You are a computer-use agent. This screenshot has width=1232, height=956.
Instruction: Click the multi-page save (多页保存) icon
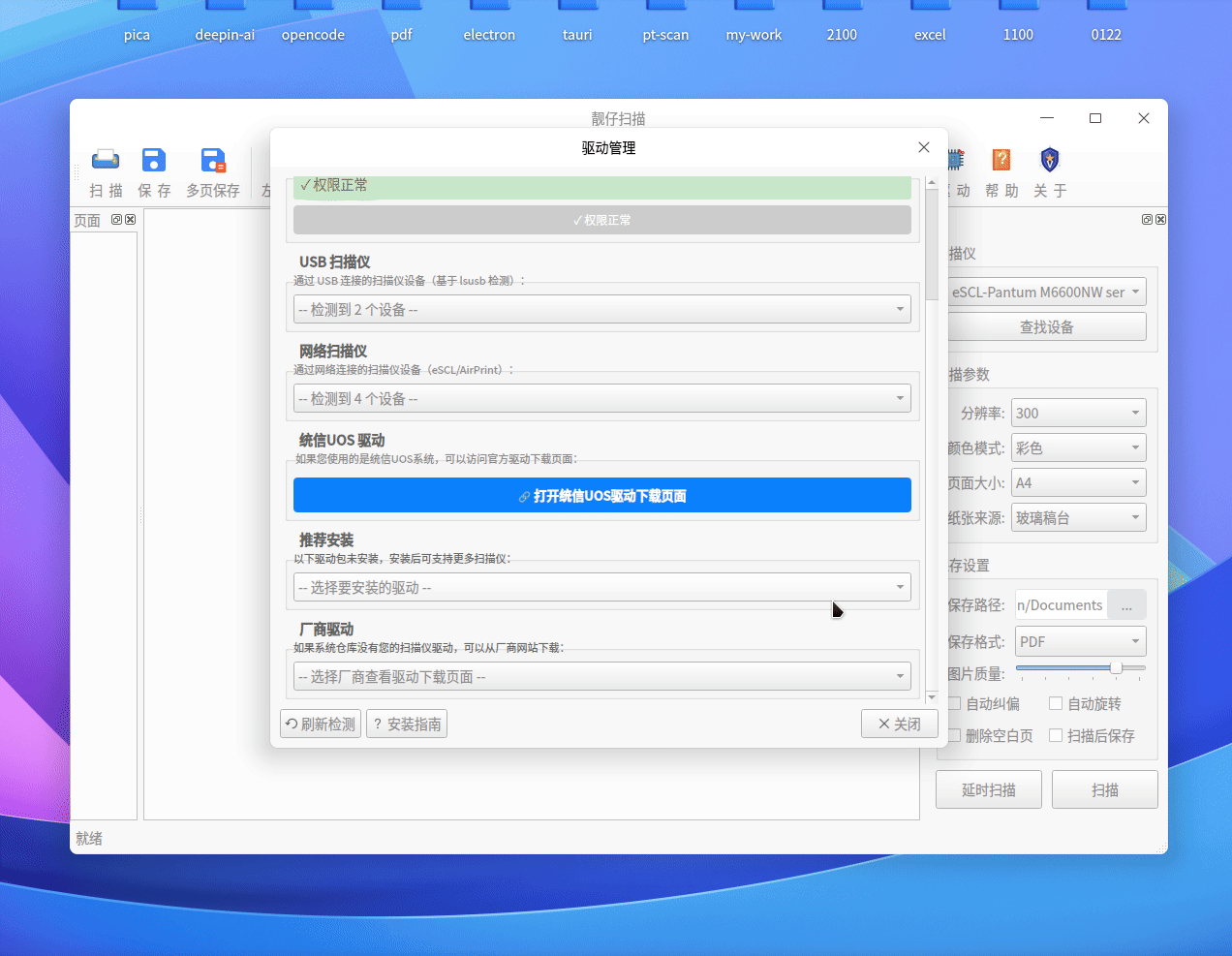(213, 160)
